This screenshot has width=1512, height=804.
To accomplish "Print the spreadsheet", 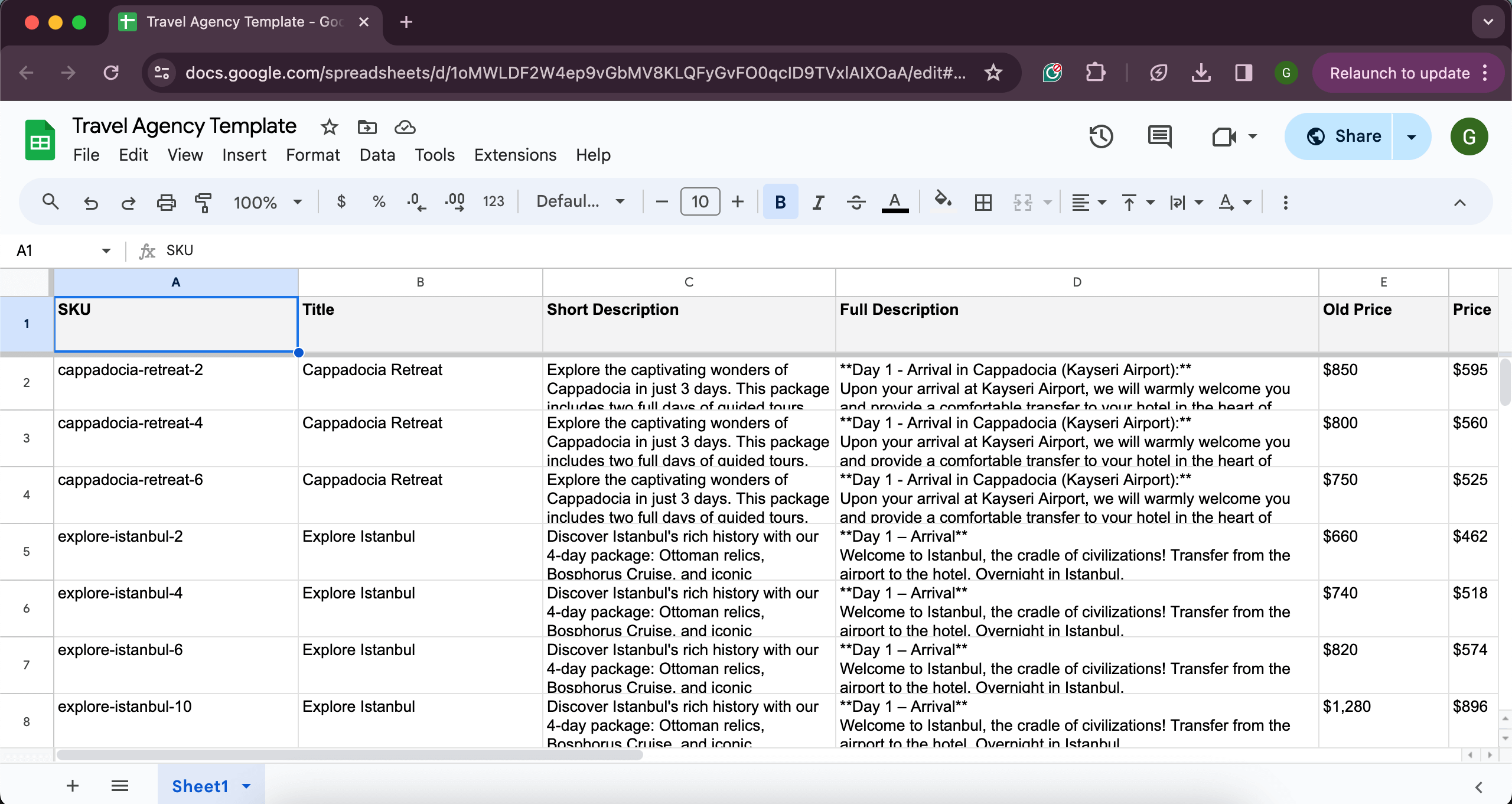I will [166, 202].
